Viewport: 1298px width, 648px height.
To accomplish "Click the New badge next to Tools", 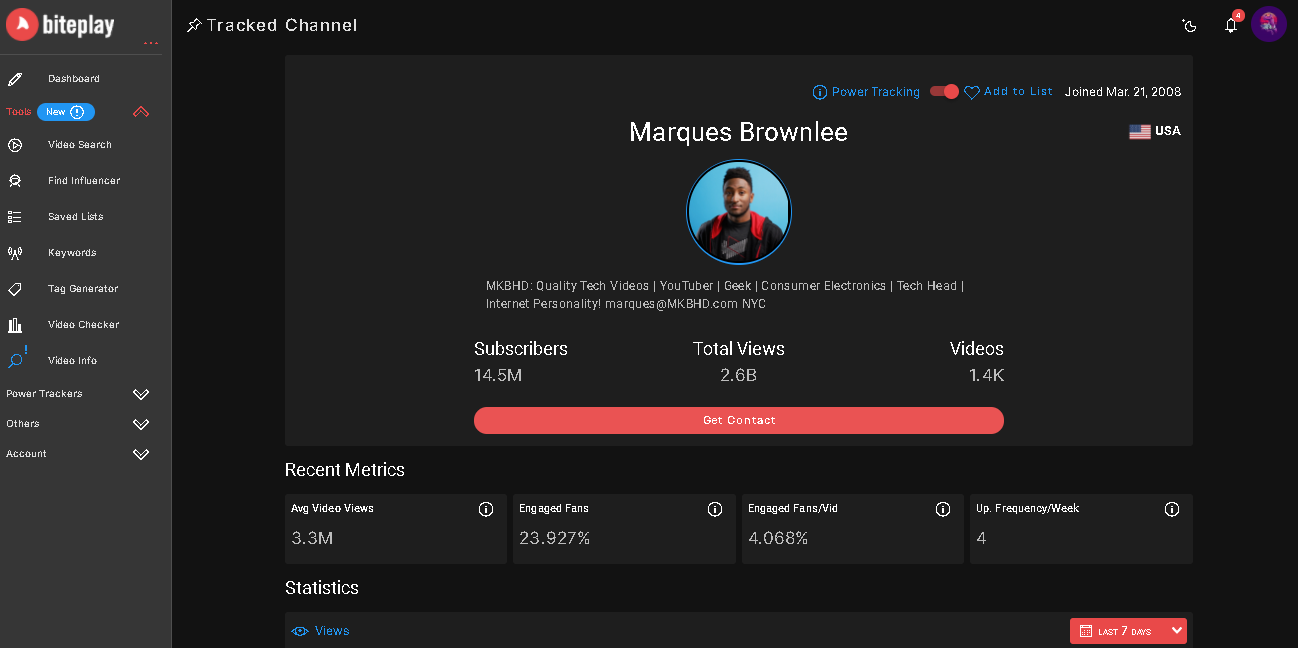I will pyautogui.click(x=66, y=112).
